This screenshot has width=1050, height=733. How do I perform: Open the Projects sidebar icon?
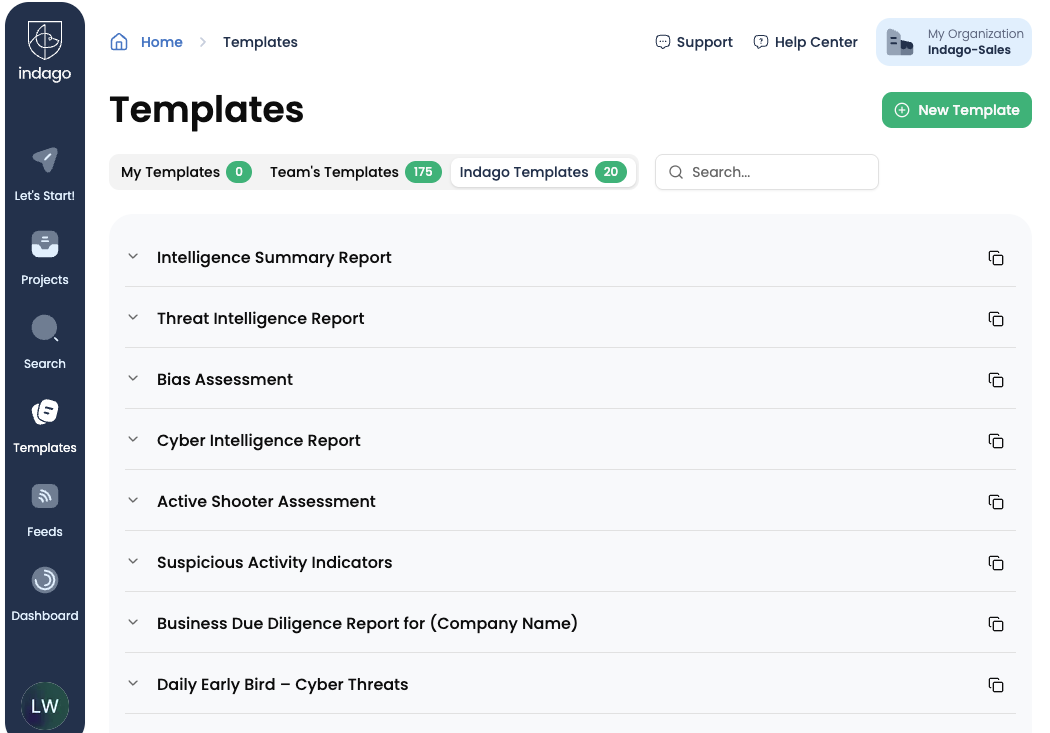pyautogui.click(x=45, y=244)
